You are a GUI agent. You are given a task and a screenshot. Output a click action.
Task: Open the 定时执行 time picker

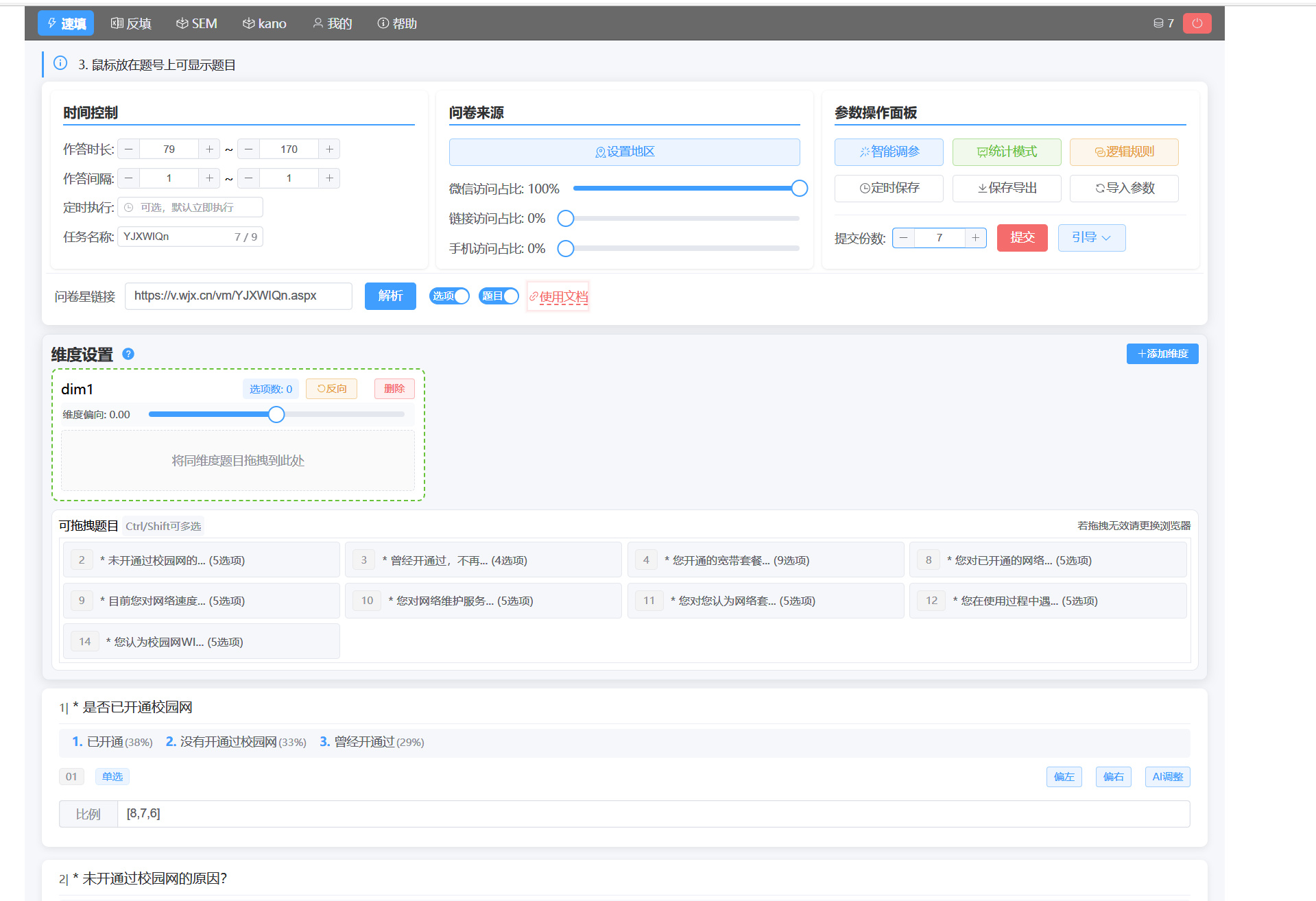(190, 207)
